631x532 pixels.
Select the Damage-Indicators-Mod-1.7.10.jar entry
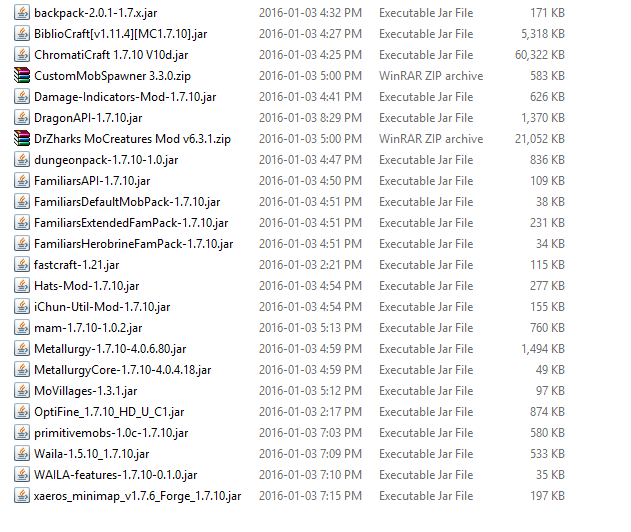pos(125,97)
